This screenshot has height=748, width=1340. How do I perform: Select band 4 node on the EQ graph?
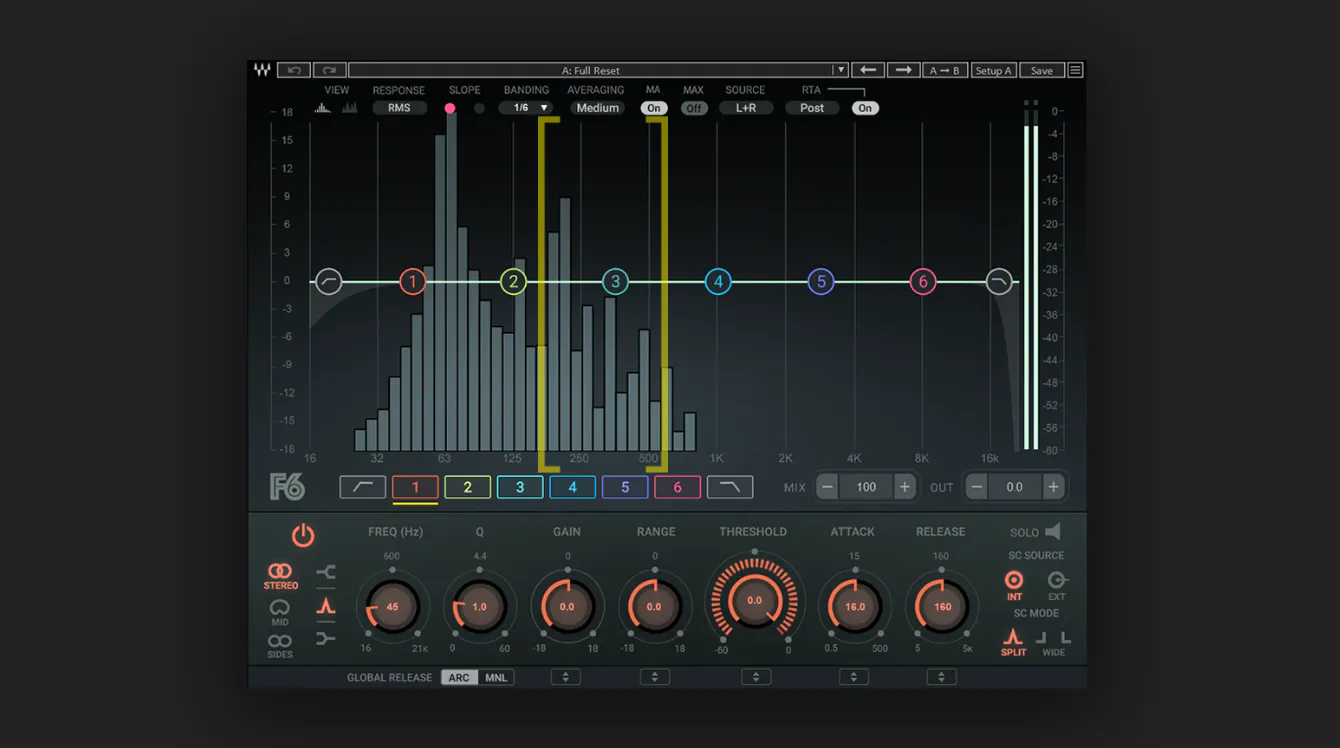[x=718, y=282]
